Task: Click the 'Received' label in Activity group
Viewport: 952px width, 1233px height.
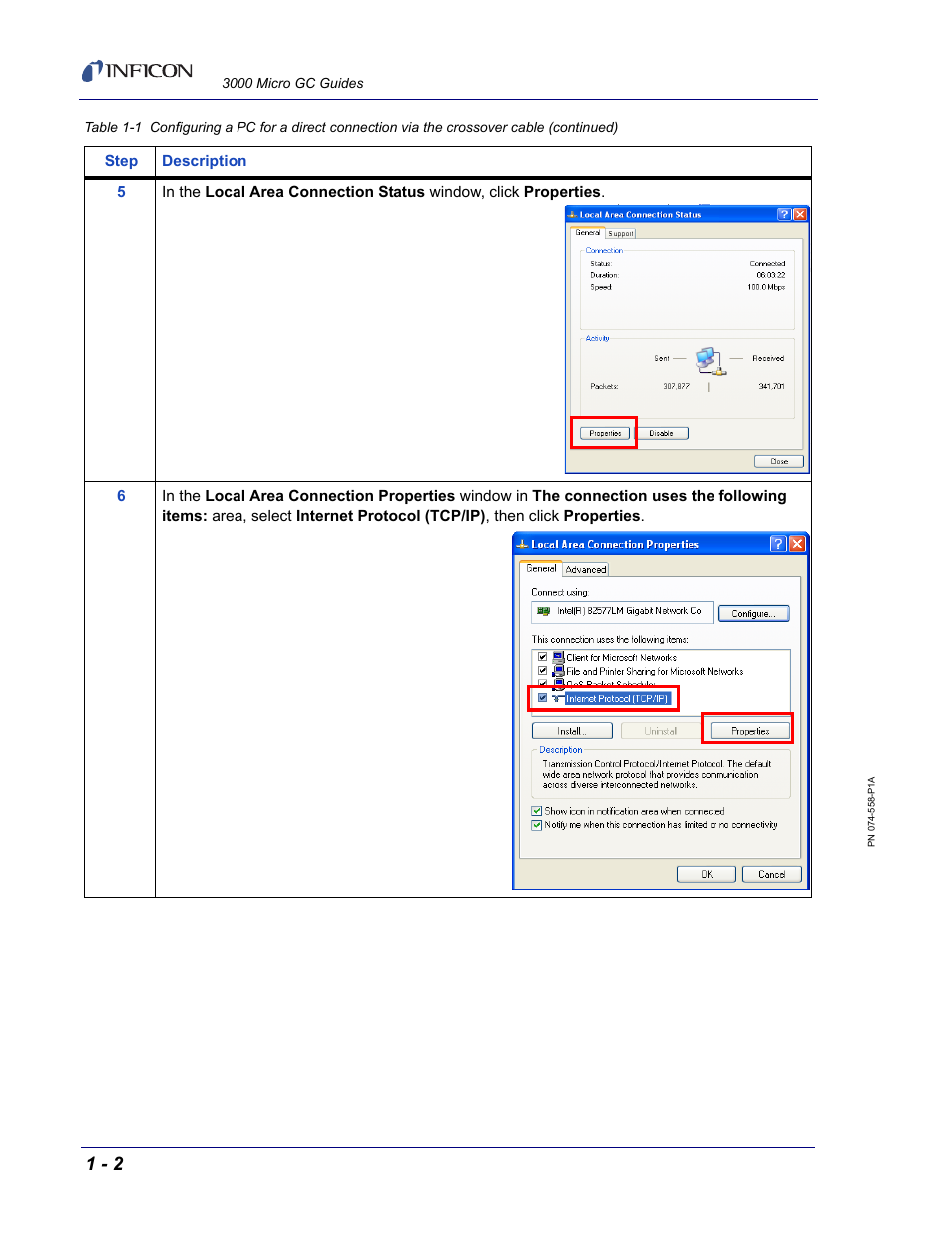Action: [x=768, y=358]
